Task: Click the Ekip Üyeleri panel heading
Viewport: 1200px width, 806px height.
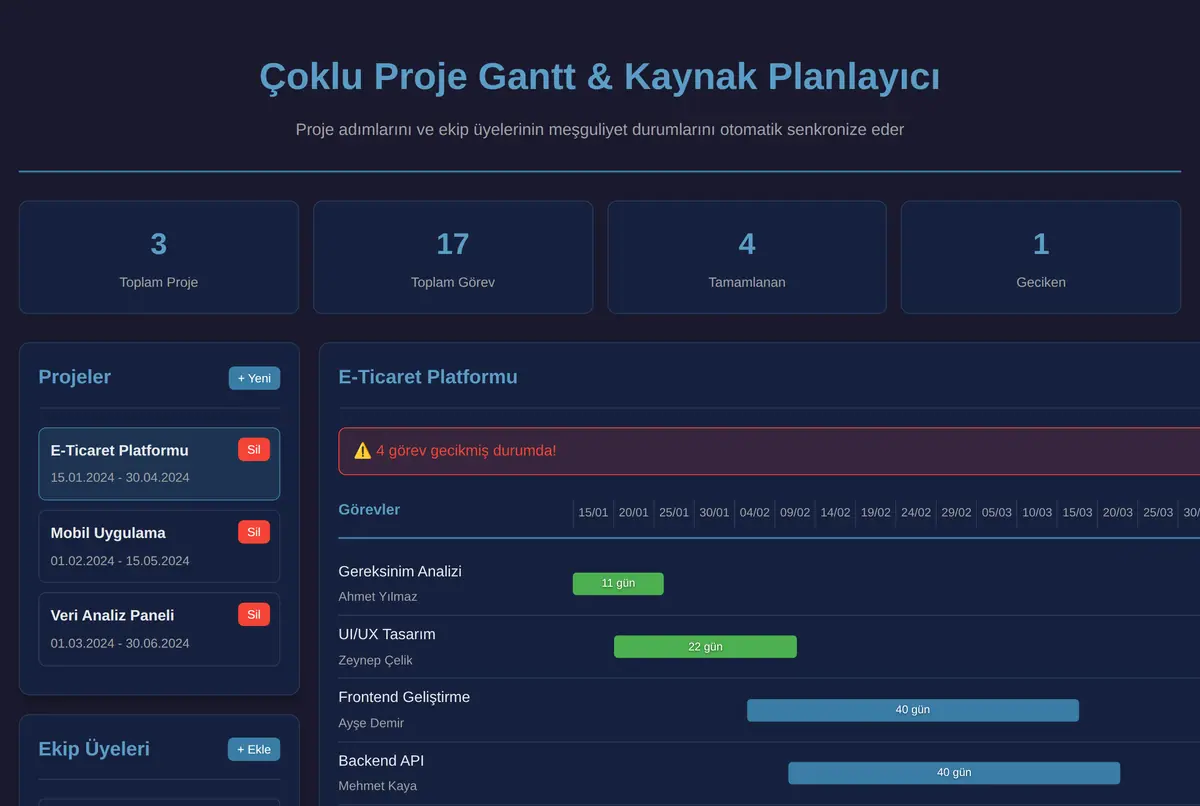Action: pos(94,749)
